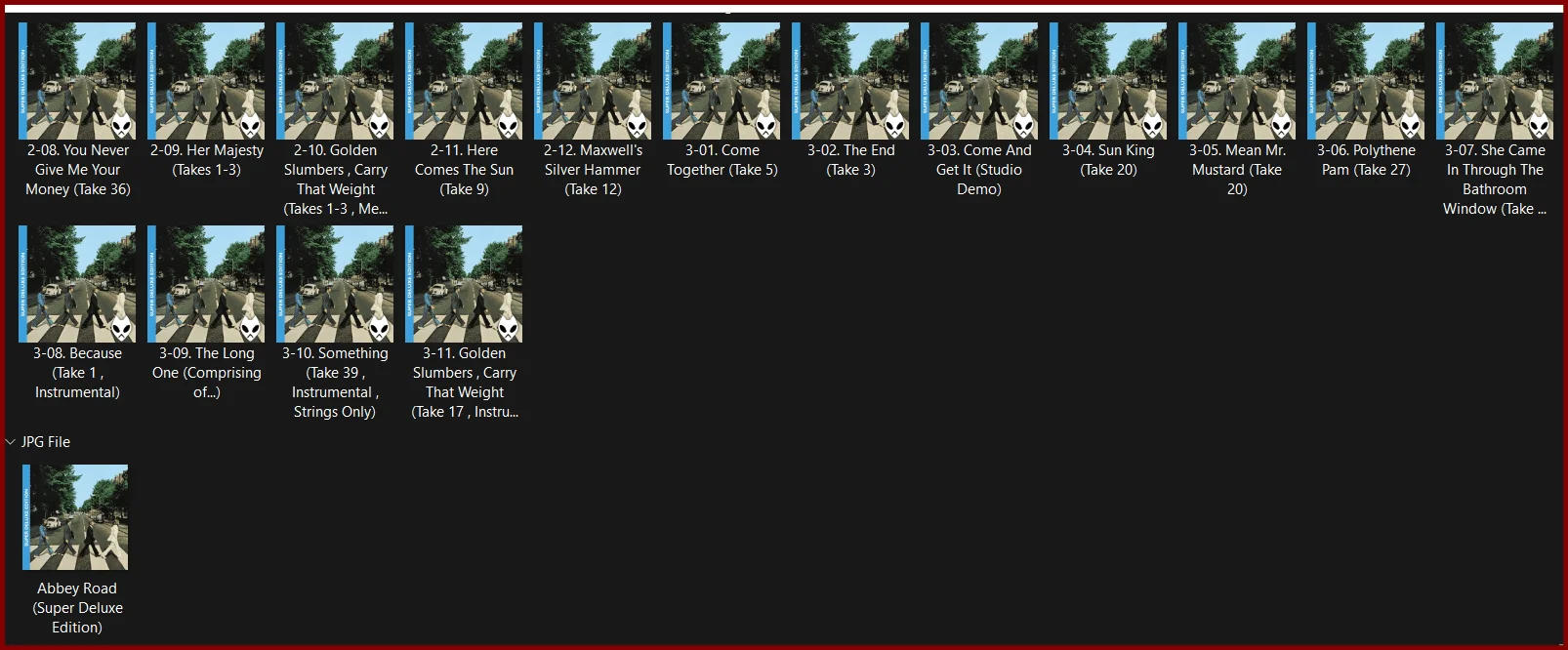This screenshot has height=650, width=1568.
Task: Select the 3-11 Golden Slumbers file icon
Action: pyautogui.click(x=464, y=284)
